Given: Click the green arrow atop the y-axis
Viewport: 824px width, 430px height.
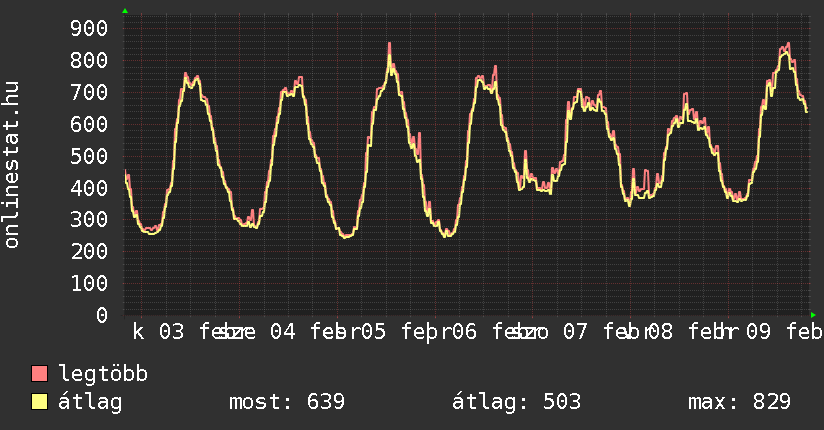Looking at the screenshot, I should [125, 11].
